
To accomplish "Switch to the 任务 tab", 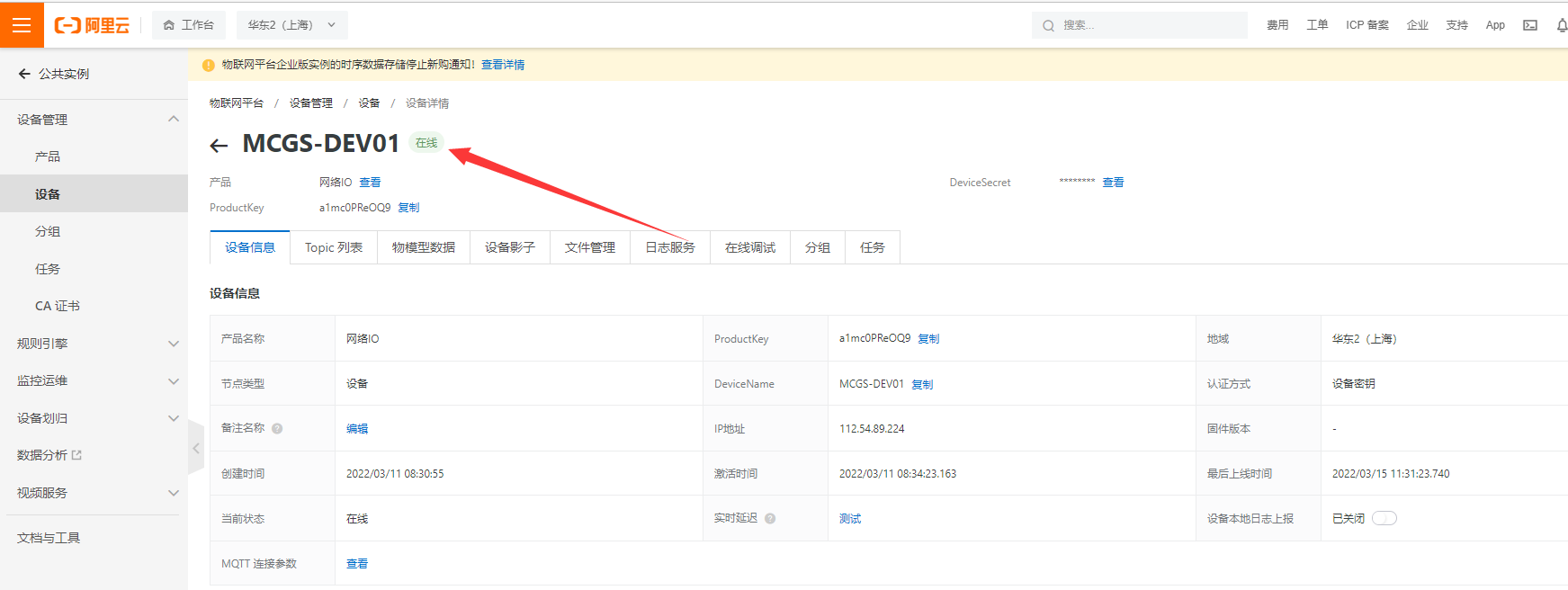I will pyautogui.click(x=873, y=247).
